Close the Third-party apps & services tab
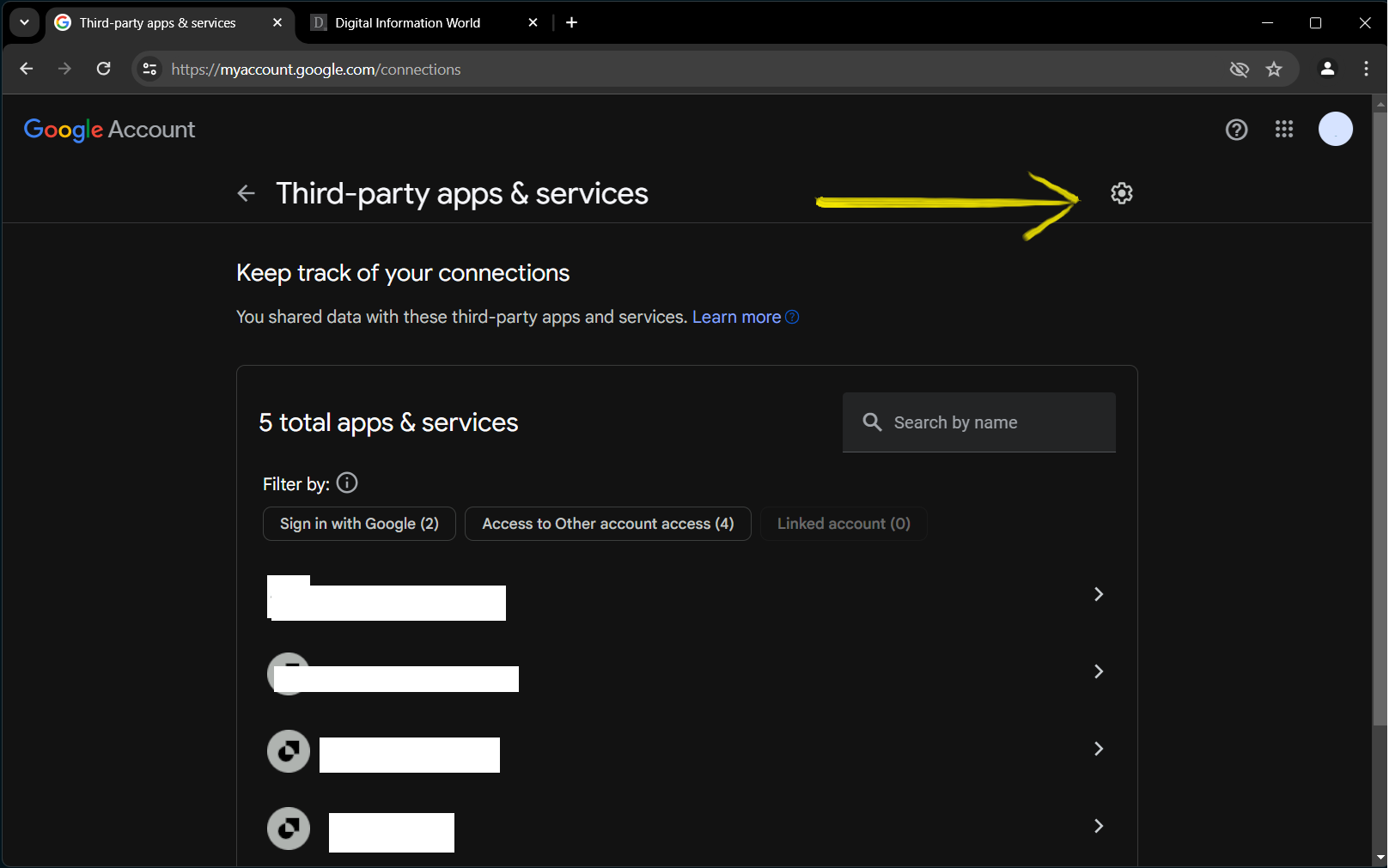 [x=277, y=22]
